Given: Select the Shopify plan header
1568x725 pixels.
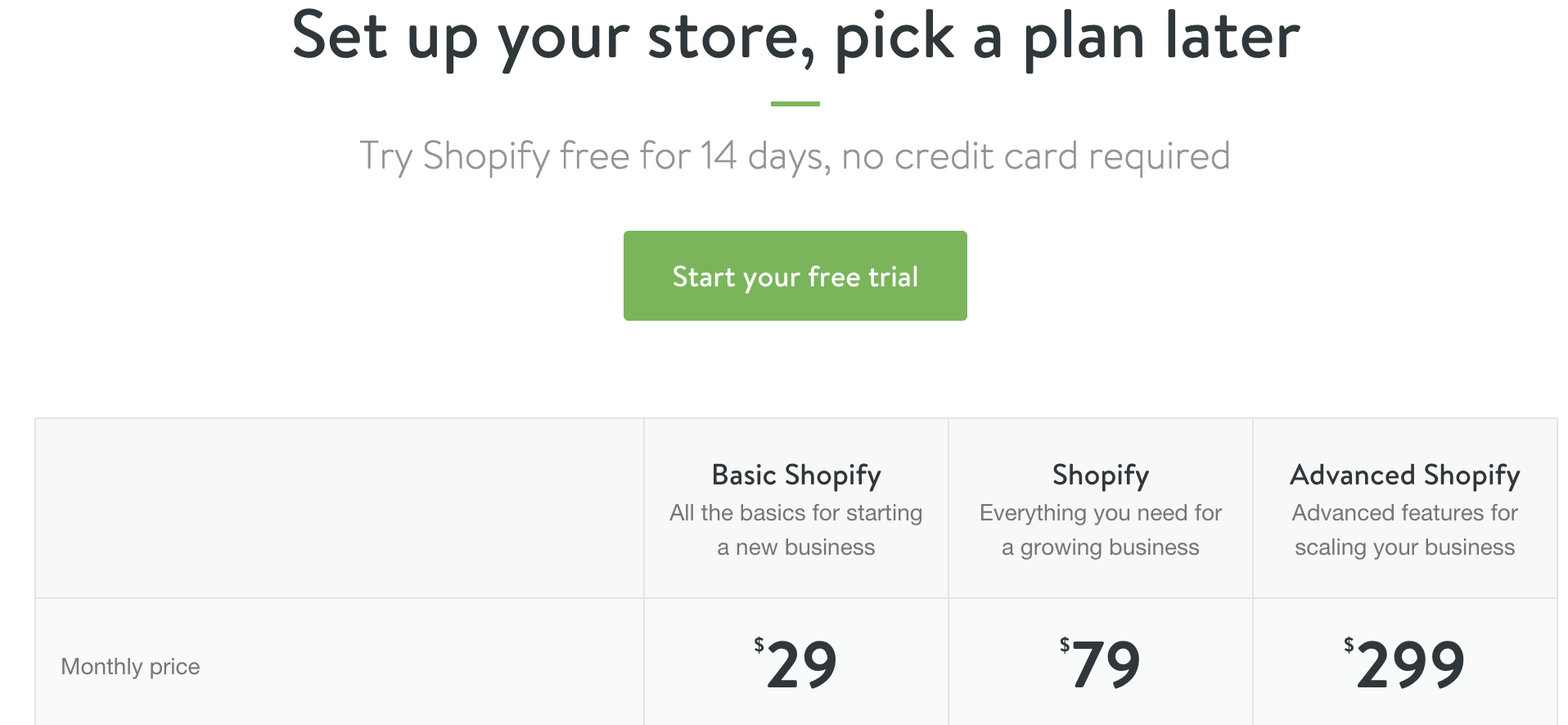Looking at the screenshot, I should [1099, 475].
